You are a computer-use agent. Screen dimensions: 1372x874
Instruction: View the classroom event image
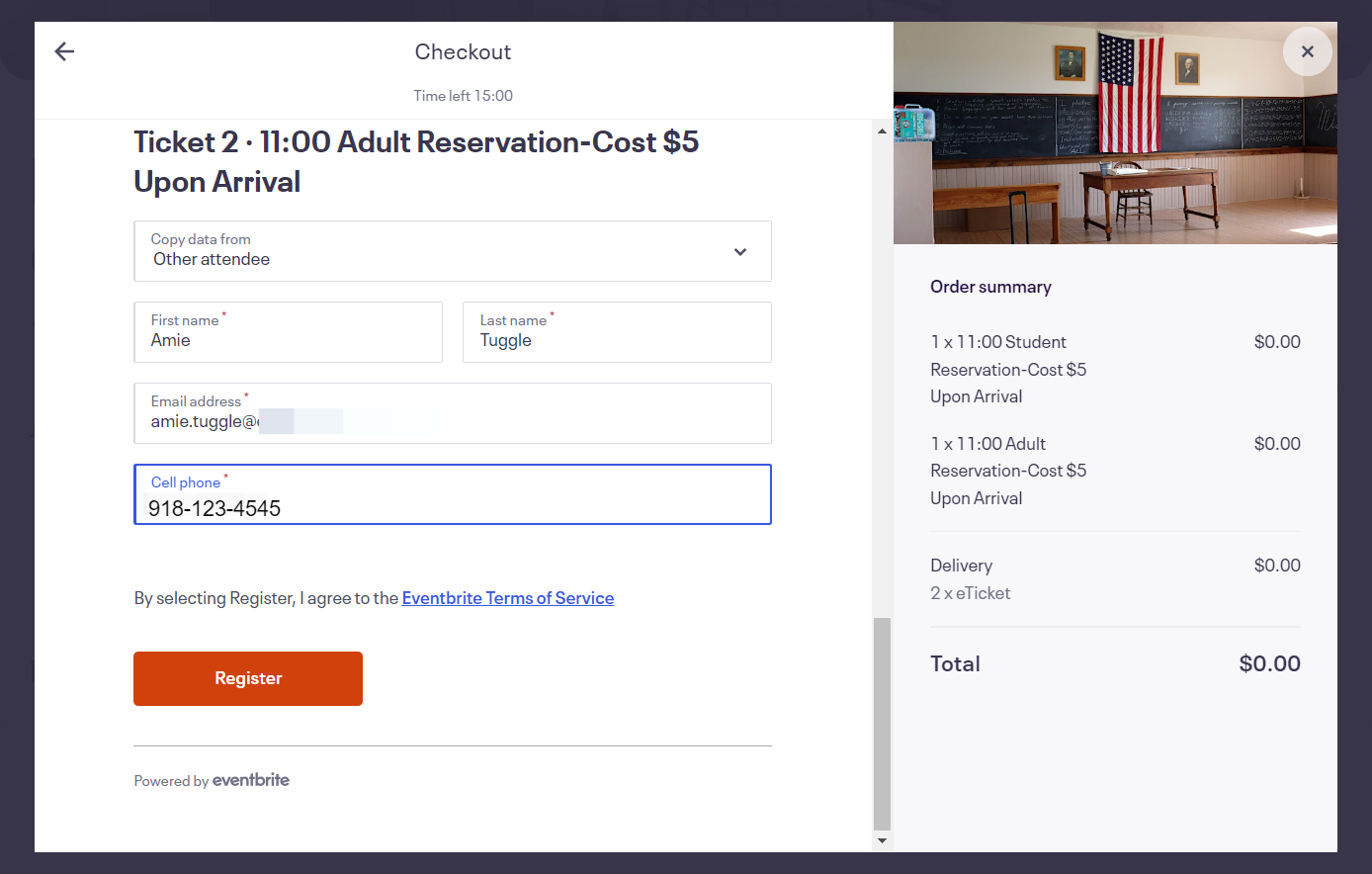[1115, 133]
